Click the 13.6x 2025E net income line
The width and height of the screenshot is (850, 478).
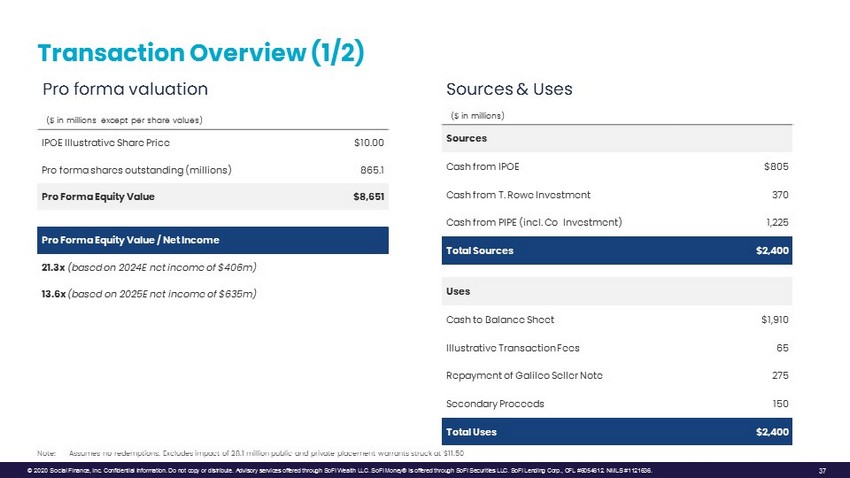(x=149, y=293)
